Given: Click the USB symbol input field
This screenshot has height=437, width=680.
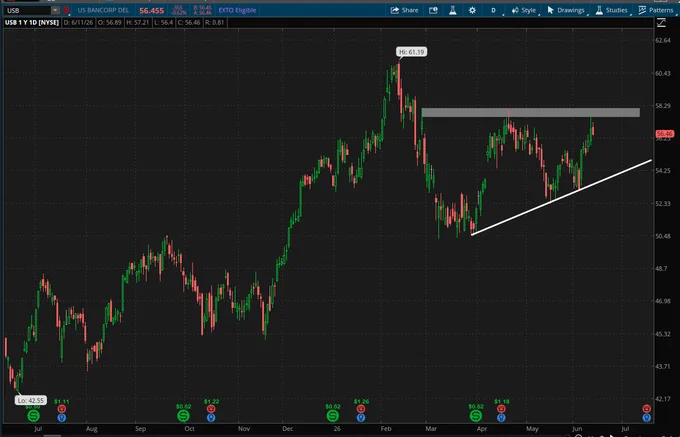Looking at the screenshot, I should [x=27, y=10].
